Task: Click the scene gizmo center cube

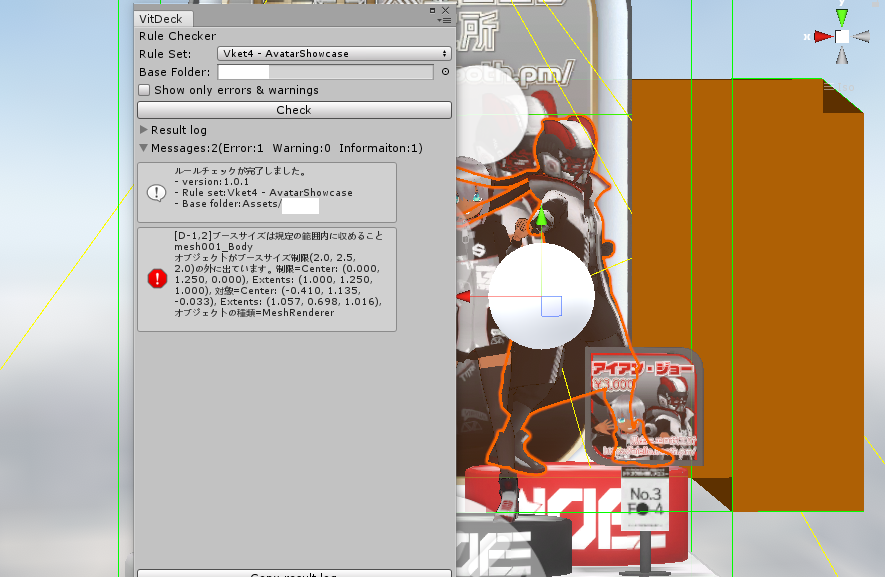Action: [842, 37]
